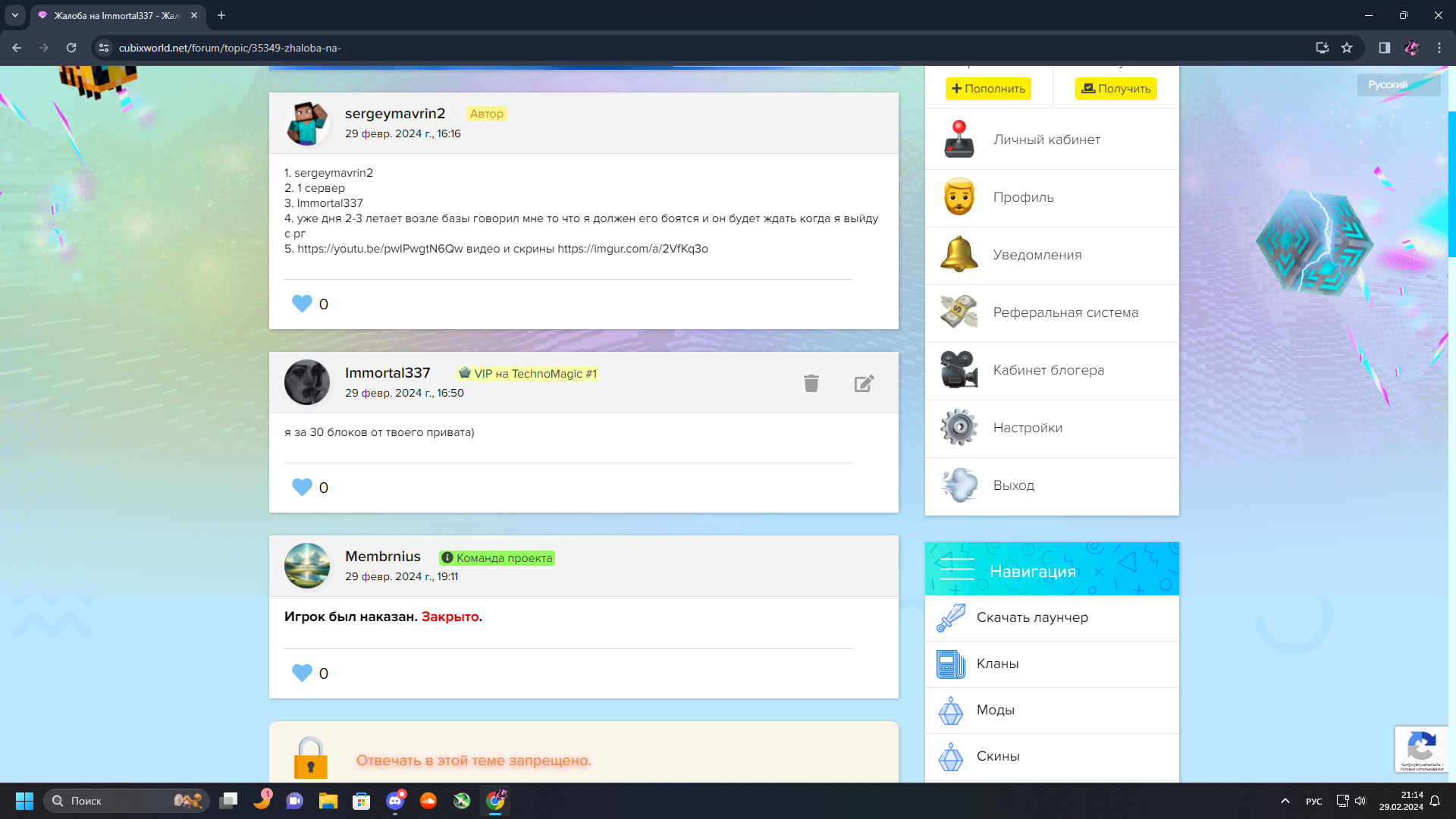Image resolution: width=1456 pixels, height=819 pixels.
Task: Open Настройки gear icon
Action: 959,428
